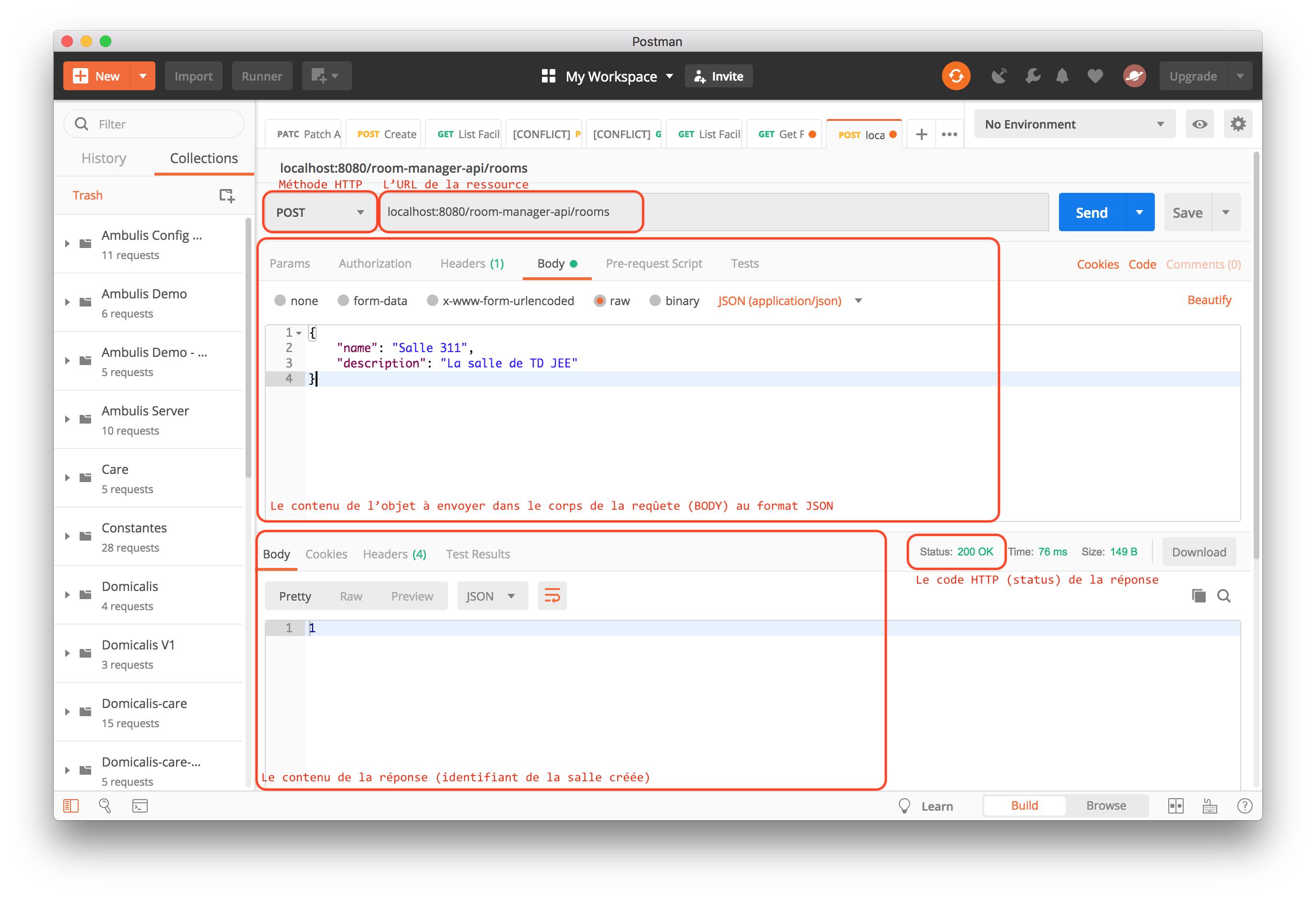Select the form-data body type
Screen dimensions: 1316x897
point(342,300)
